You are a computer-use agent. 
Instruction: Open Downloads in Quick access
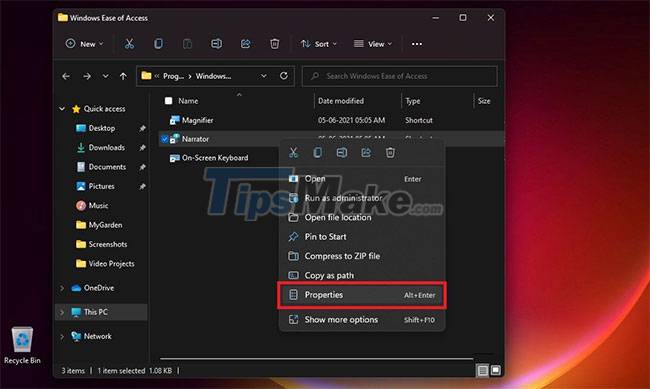point(107,148)
